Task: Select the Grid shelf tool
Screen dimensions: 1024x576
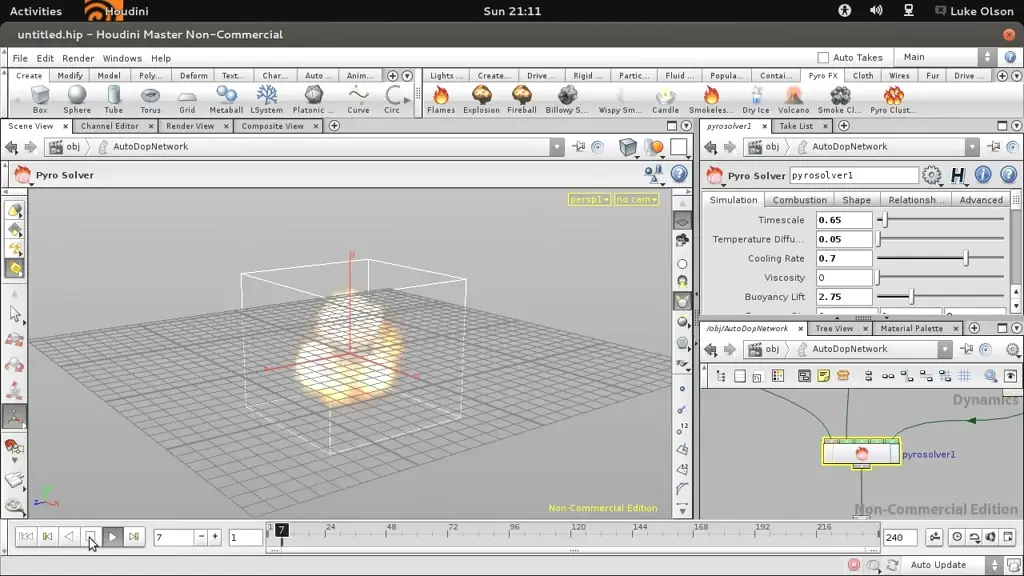Action: click(187, 99)
